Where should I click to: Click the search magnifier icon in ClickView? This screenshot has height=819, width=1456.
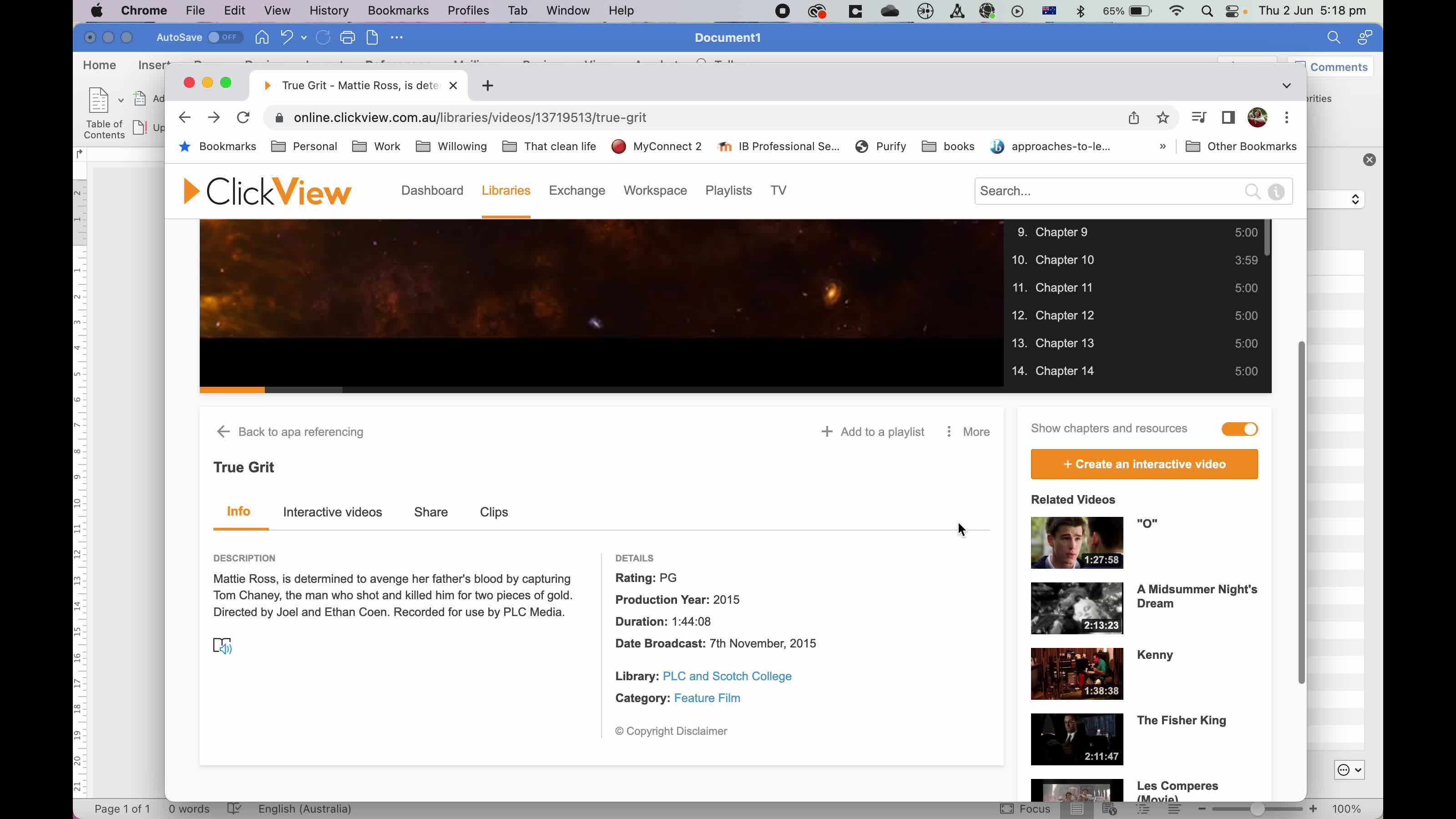tap(1253, 191)
